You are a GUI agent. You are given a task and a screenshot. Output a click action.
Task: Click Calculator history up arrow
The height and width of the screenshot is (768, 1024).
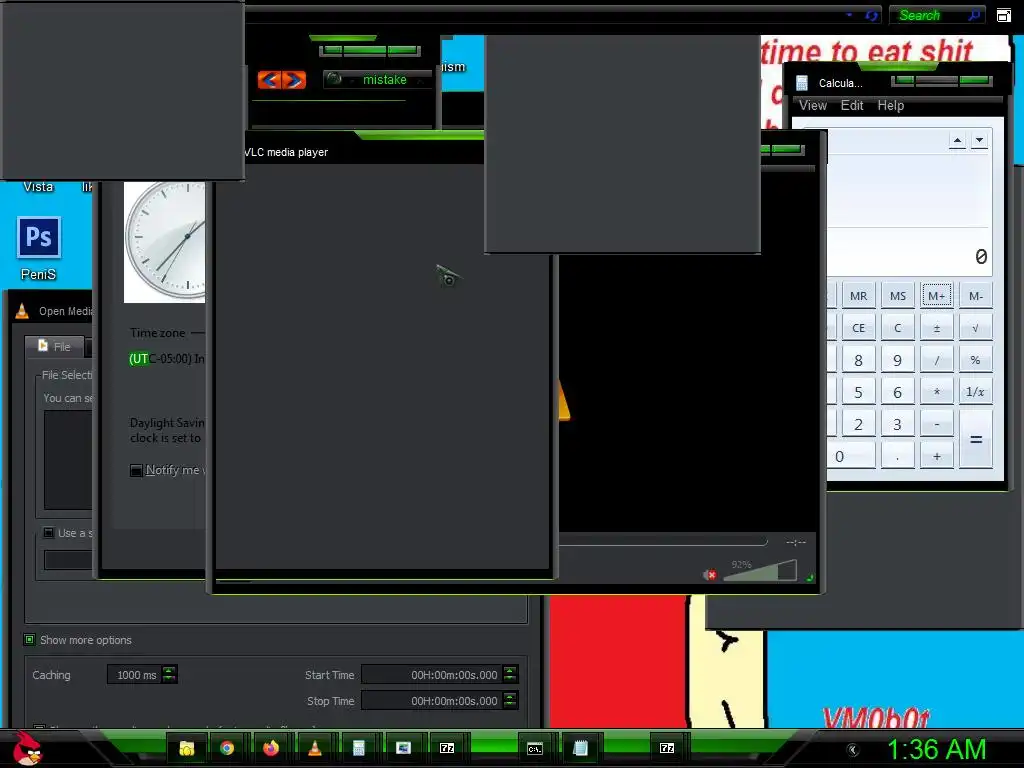tap(957, 140)
